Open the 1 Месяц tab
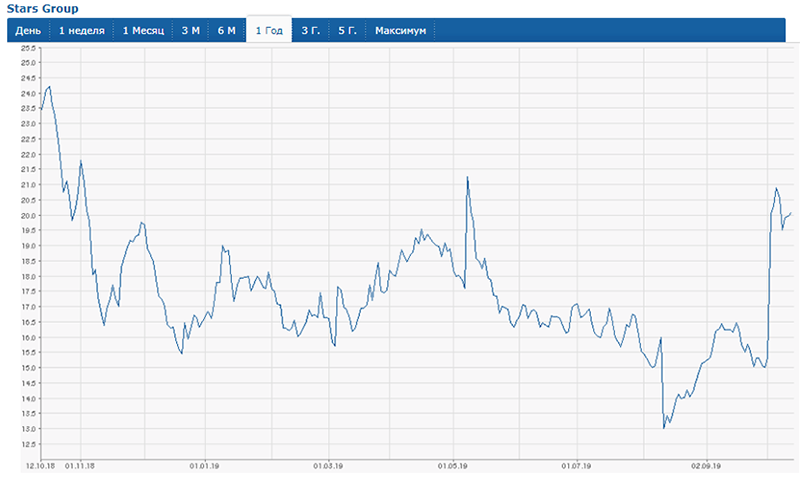 pyautogui.click(x=142, y=31)
